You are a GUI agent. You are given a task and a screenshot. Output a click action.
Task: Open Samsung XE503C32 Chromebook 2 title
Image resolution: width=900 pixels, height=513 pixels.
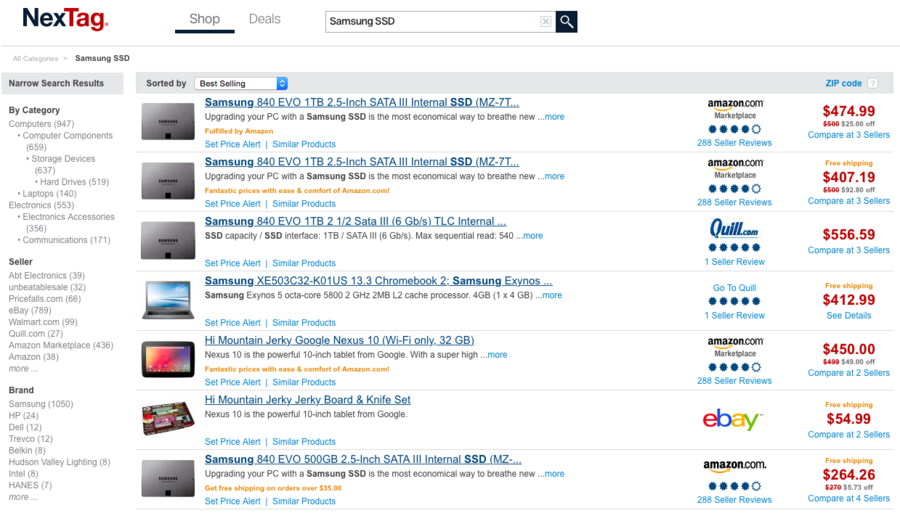378,281
